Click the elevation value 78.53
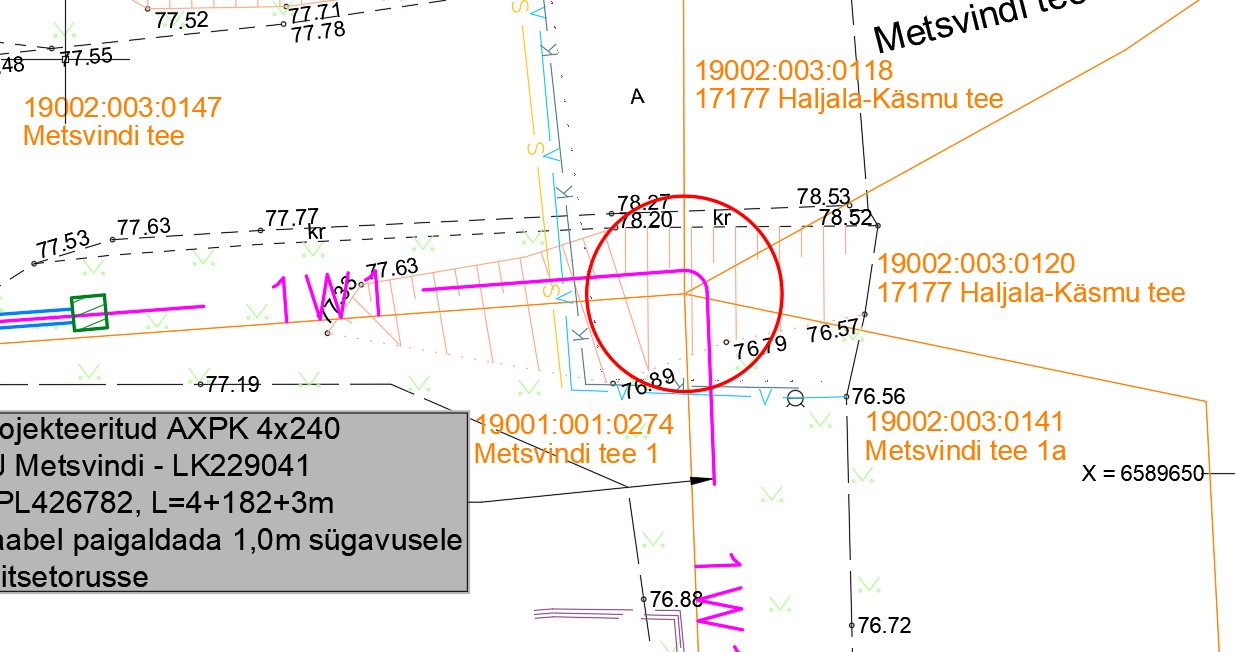Image resolution: width=1235 pixels, height=652 pixels. coord(823,196)
